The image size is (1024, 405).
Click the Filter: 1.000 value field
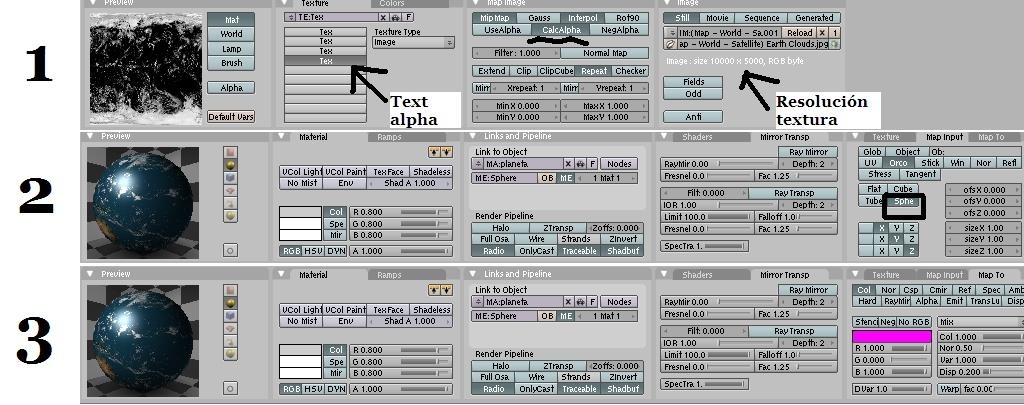tap(516, 53)
